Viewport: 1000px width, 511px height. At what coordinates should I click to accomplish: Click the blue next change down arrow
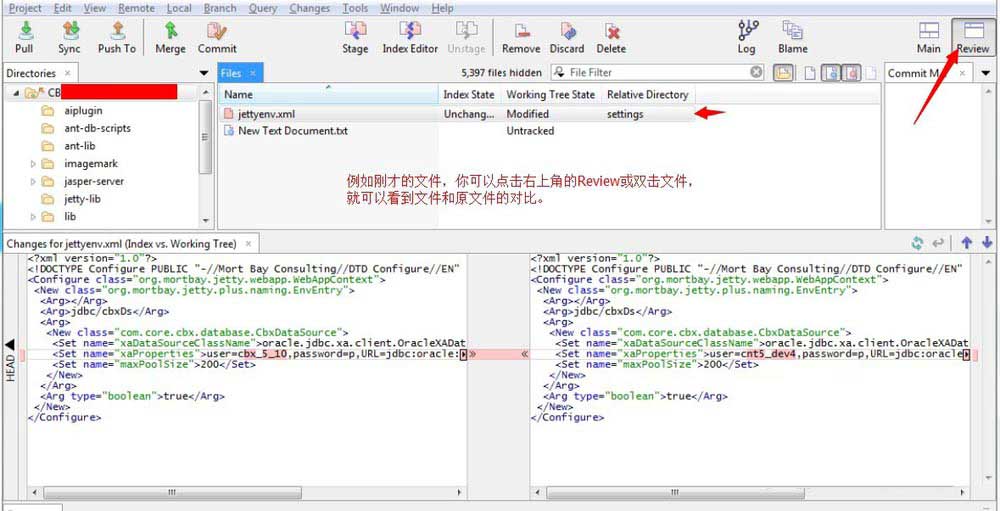coord(987,243)
